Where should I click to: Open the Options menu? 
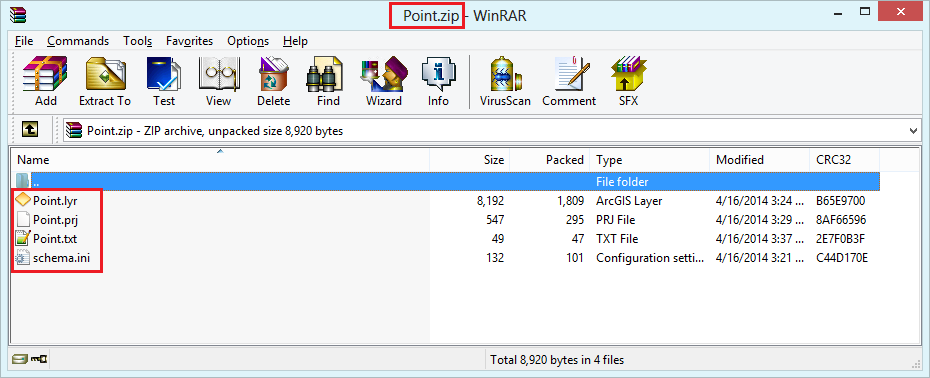tap(248, 41)
